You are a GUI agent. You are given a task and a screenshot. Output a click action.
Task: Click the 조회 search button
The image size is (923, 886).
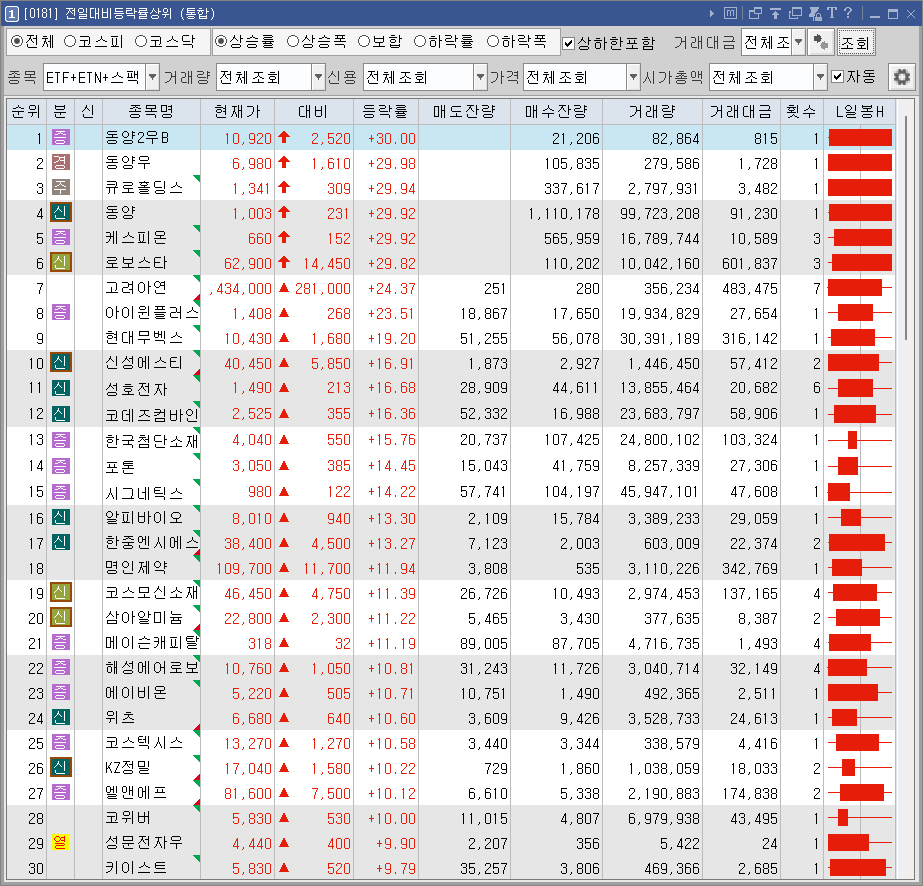(x=856, y=42)
